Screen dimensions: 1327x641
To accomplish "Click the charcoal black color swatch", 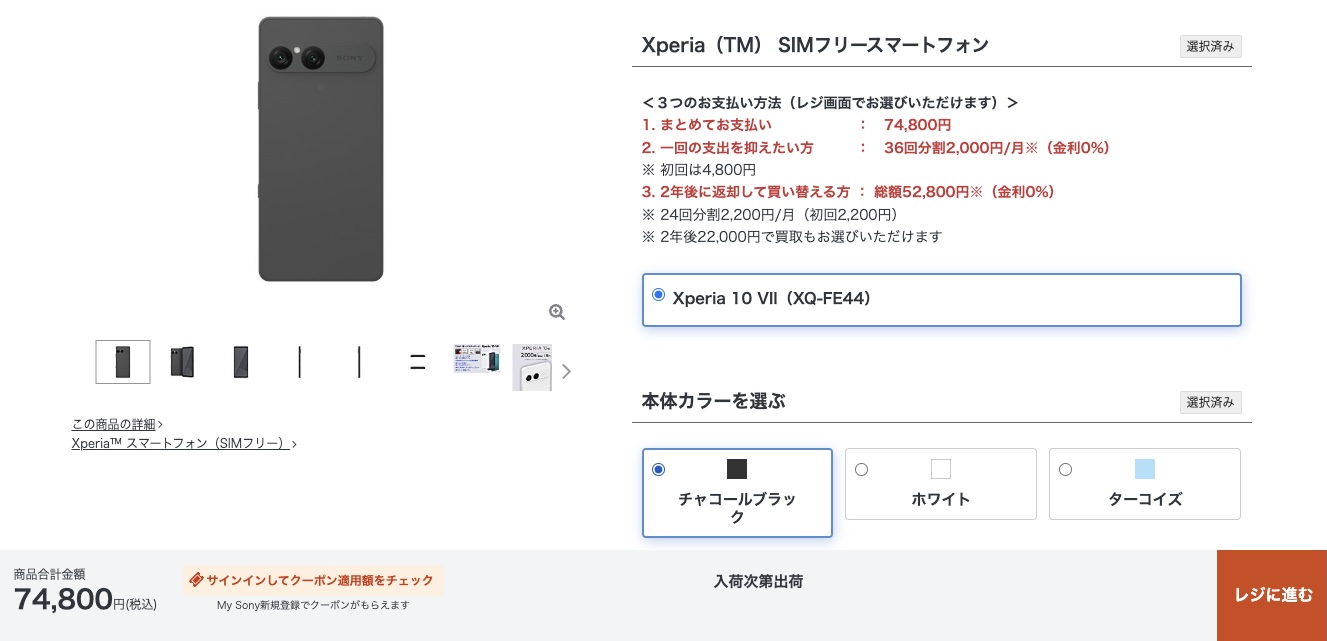I will click(x=737, y=469).
